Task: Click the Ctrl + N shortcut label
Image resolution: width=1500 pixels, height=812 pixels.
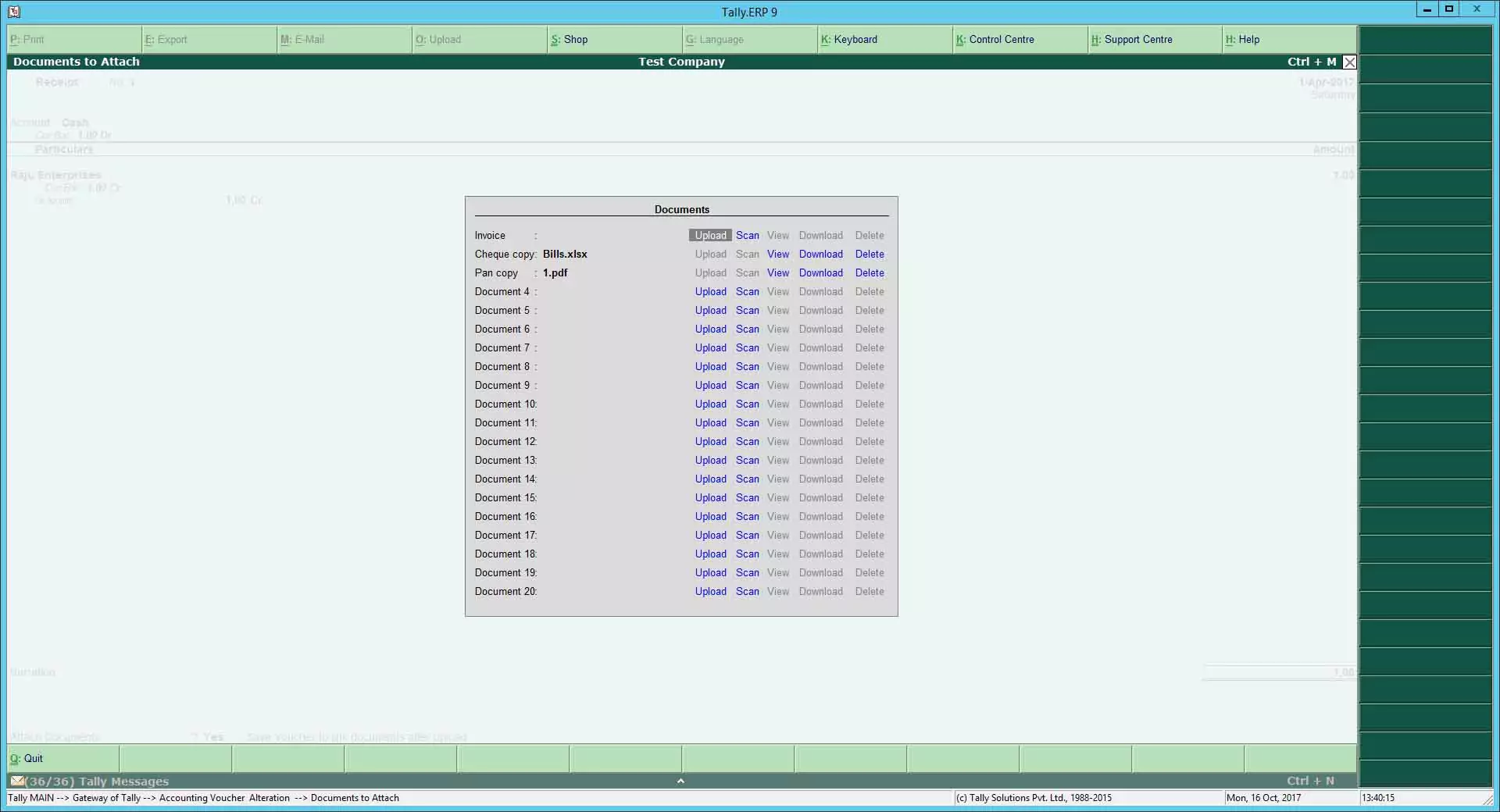Action: tap(1310, 781)
